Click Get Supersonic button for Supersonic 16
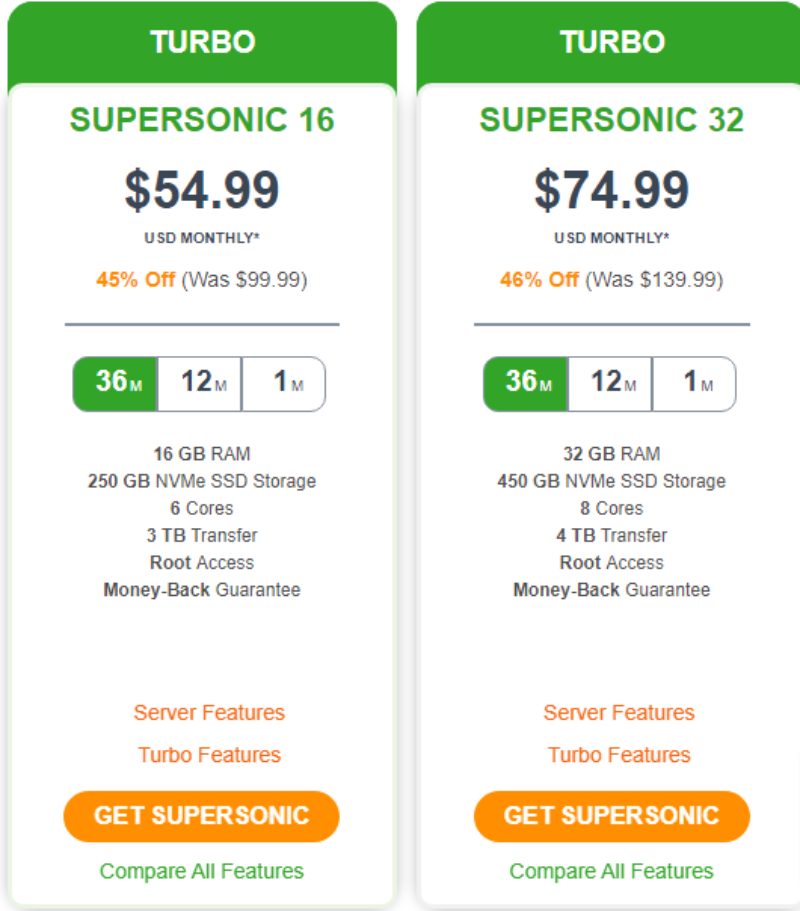The height and width of the screenshot is (911, 800). coord(202,816)
